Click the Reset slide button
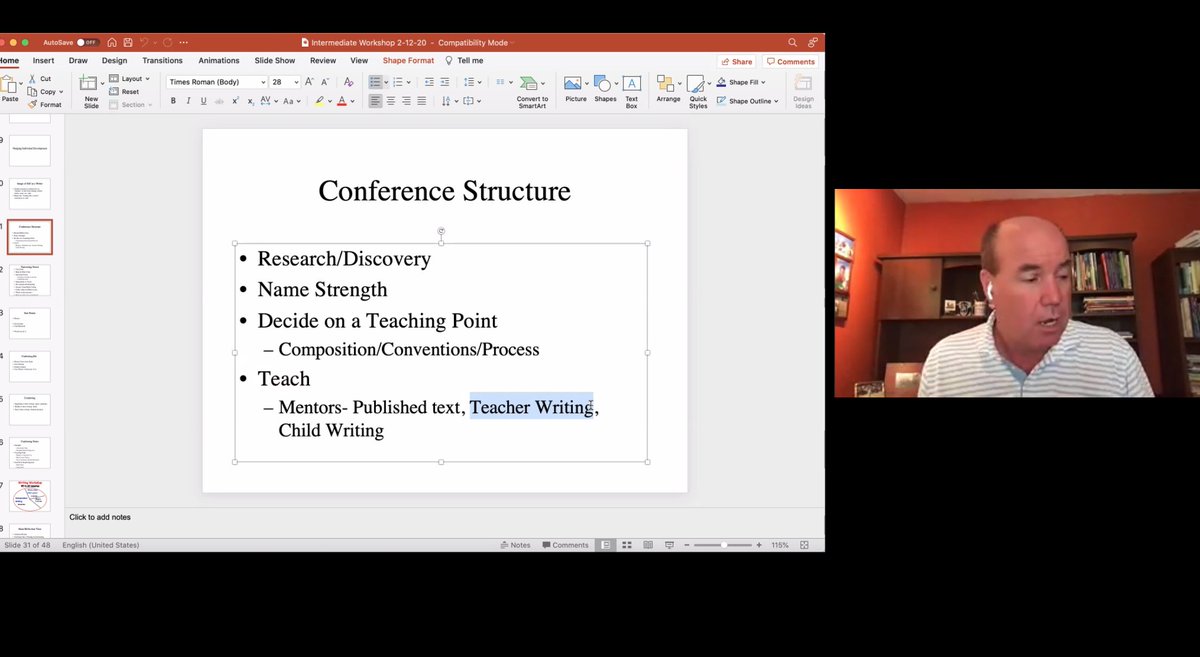1200x657 pixels. pos(125,92)
